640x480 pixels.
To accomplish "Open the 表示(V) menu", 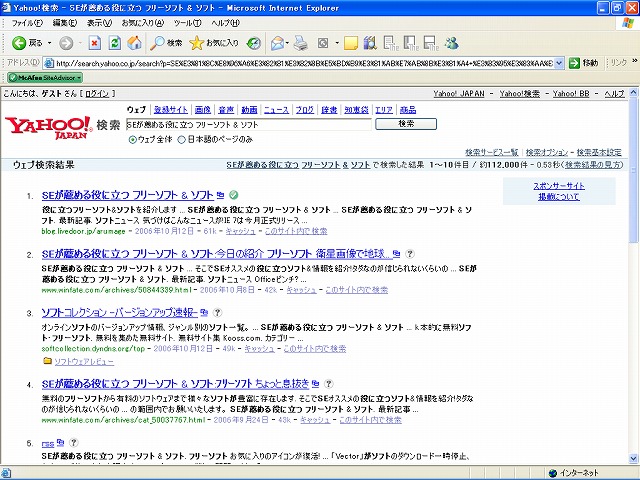I will (99, 23).
